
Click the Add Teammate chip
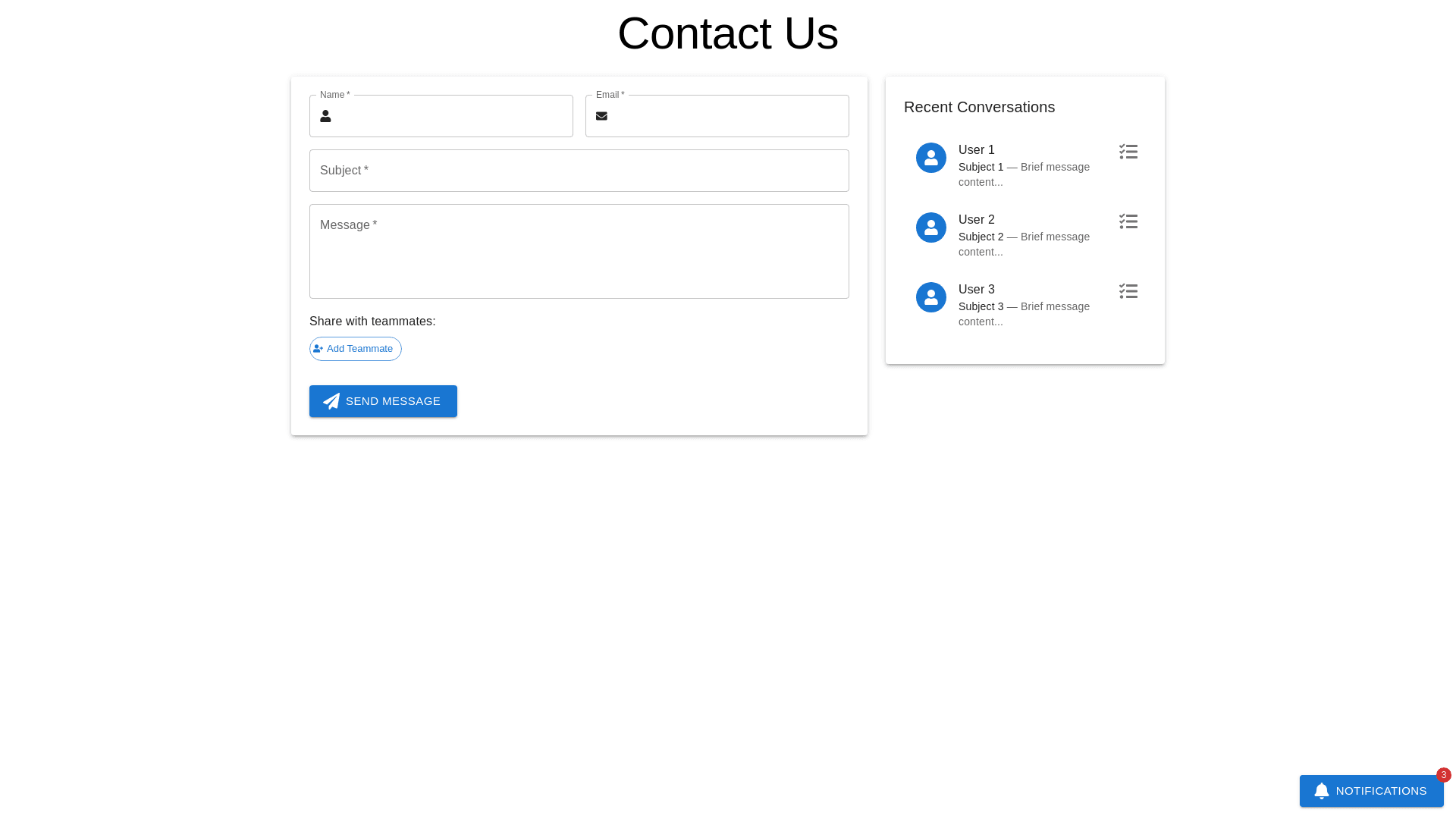359,349
